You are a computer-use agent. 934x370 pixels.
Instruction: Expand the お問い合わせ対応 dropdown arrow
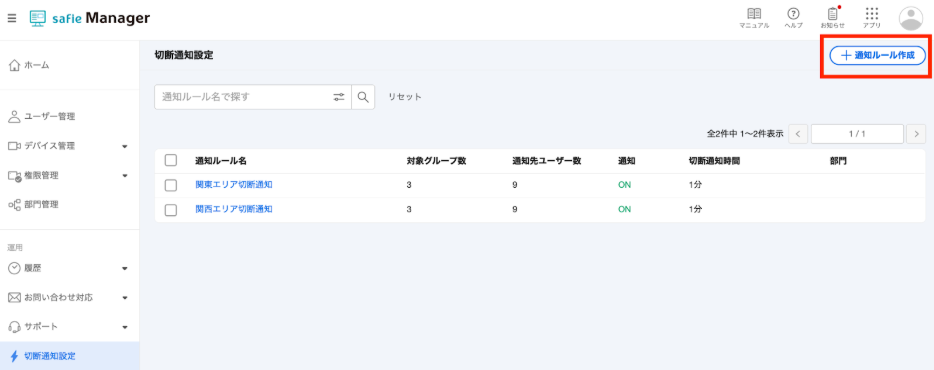(x=124, y=297)
